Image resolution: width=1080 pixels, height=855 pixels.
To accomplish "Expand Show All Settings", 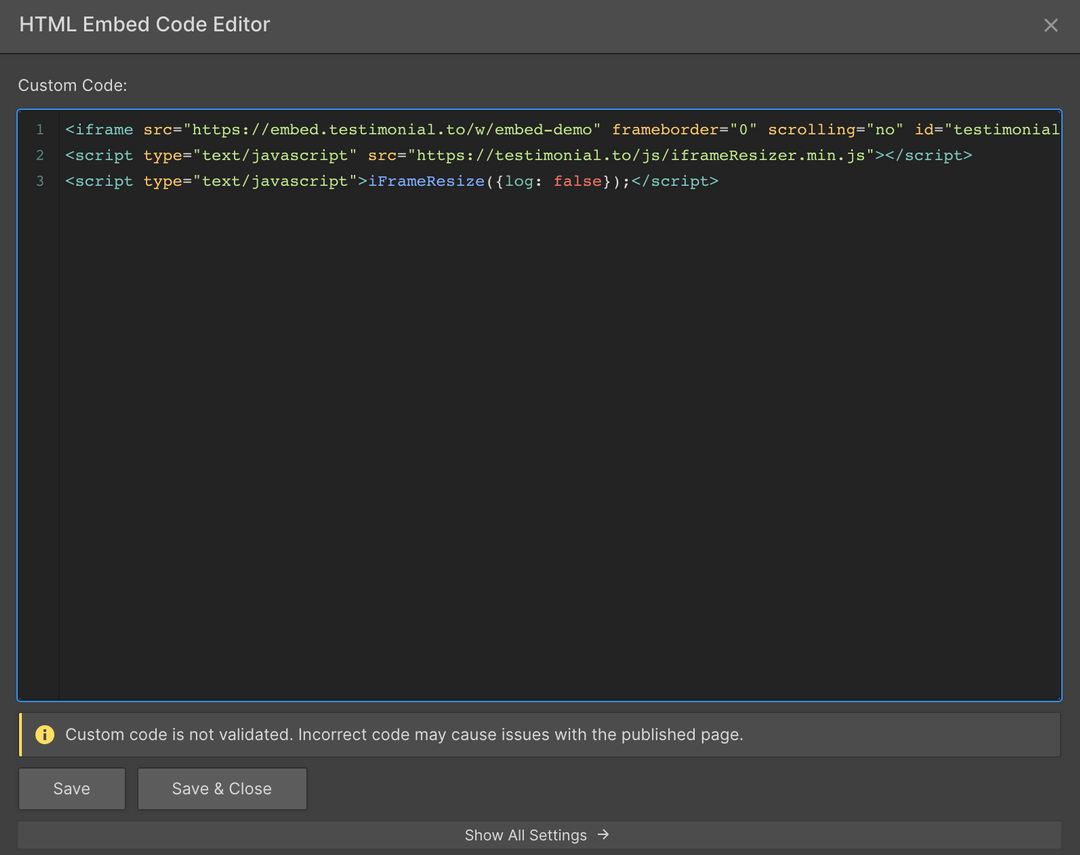I will tap(539, 835).
